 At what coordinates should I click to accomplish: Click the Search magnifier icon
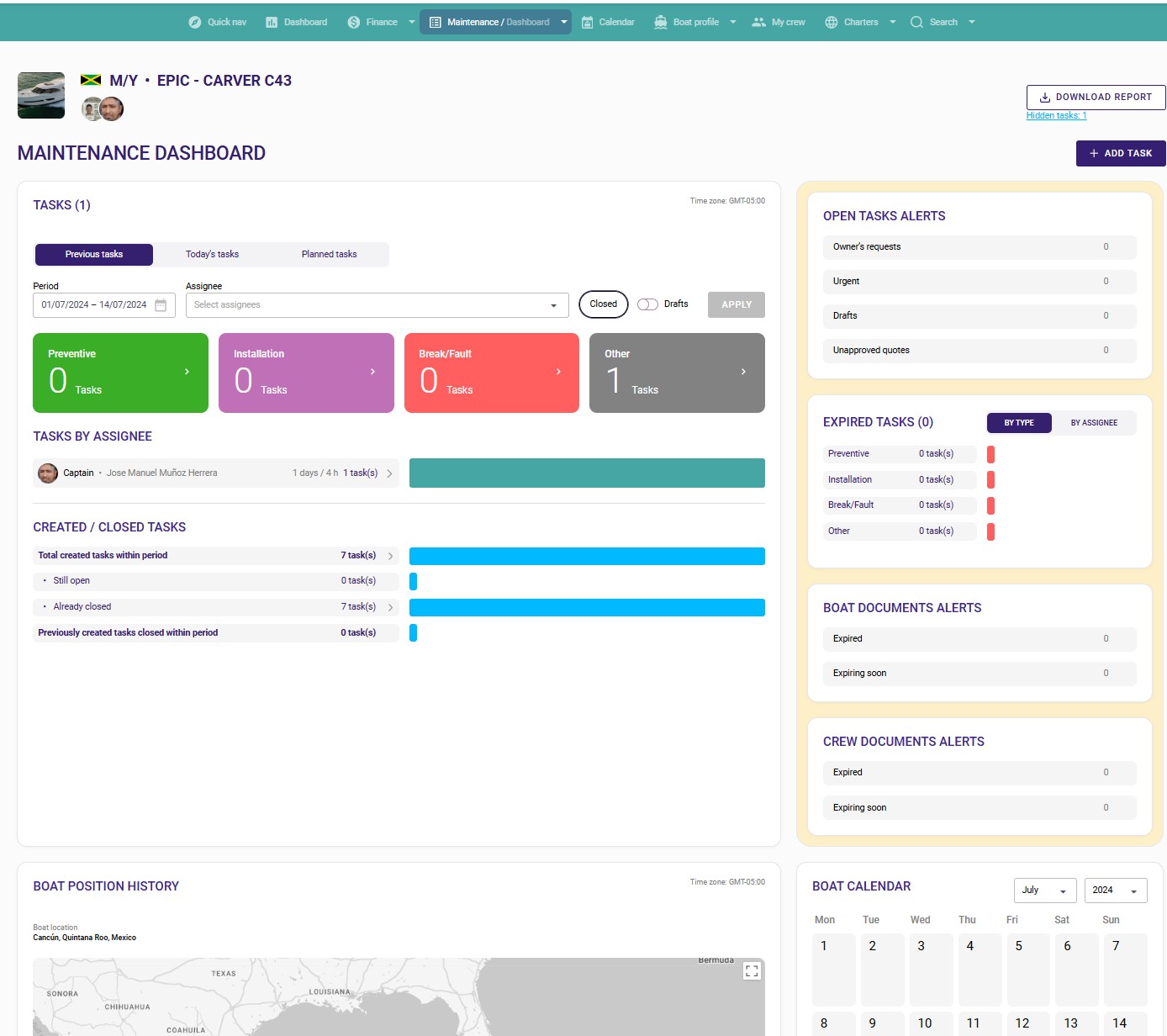916,22
